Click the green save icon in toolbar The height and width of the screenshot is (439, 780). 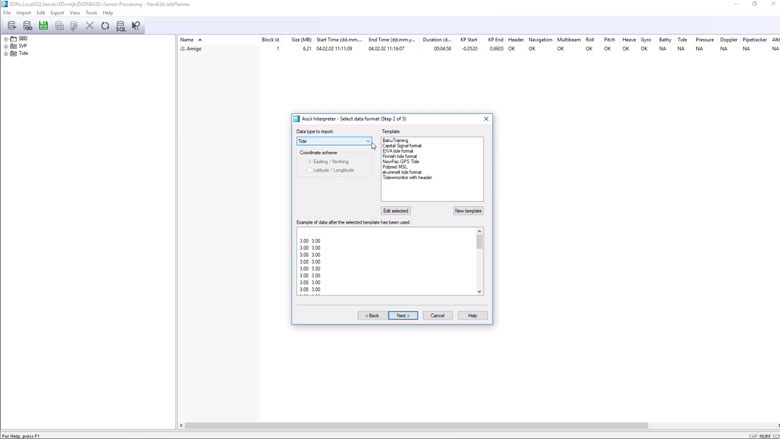43,26
